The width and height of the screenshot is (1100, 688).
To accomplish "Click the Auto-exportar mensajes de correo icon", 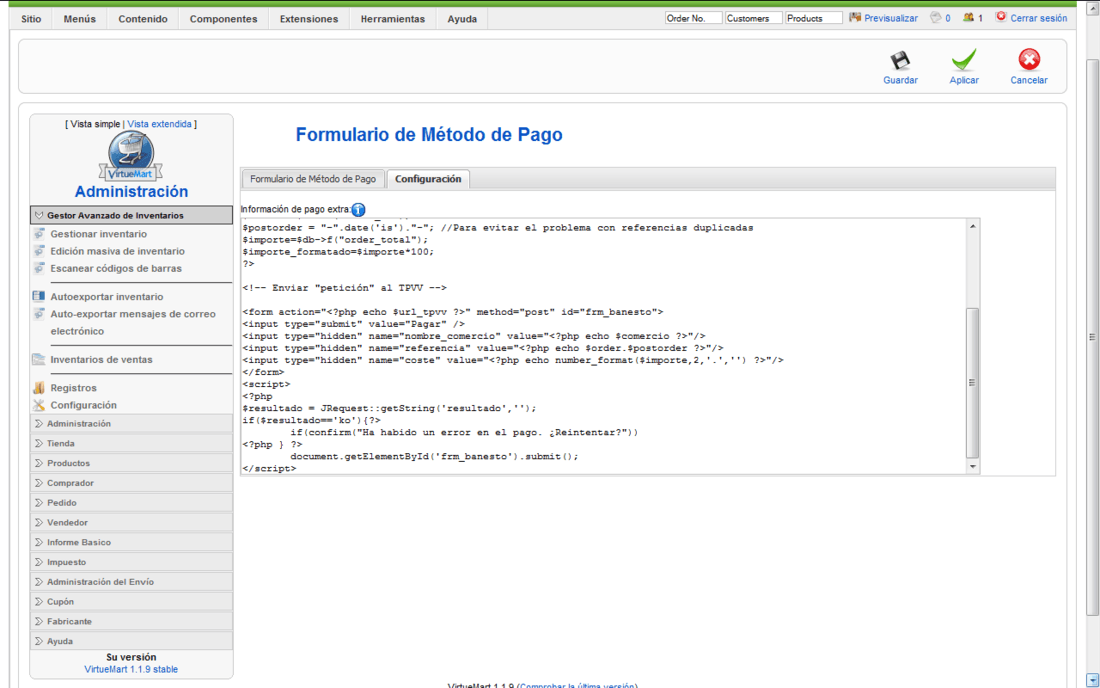I will pos(39,314).
